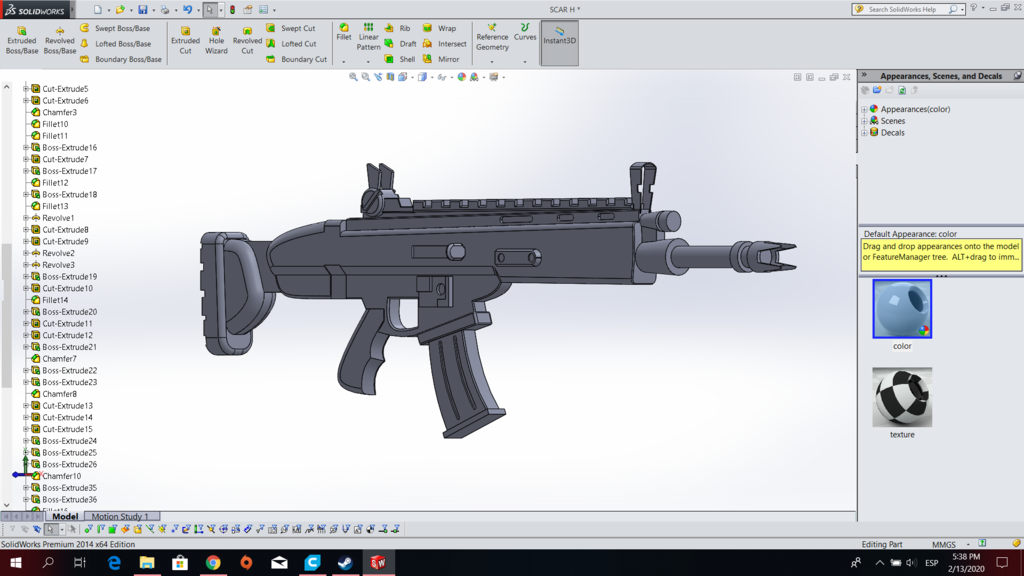
Task: Expand the Appearances(color) node
Action: (x=864, y=110)
